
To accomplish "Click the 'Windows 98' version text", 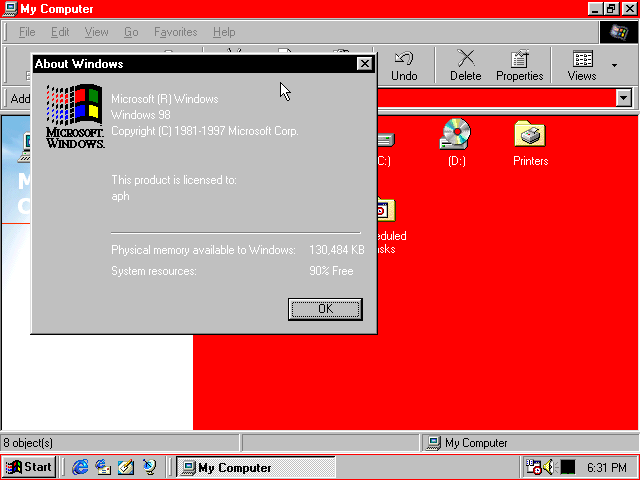I will click(x=140, y=115).
